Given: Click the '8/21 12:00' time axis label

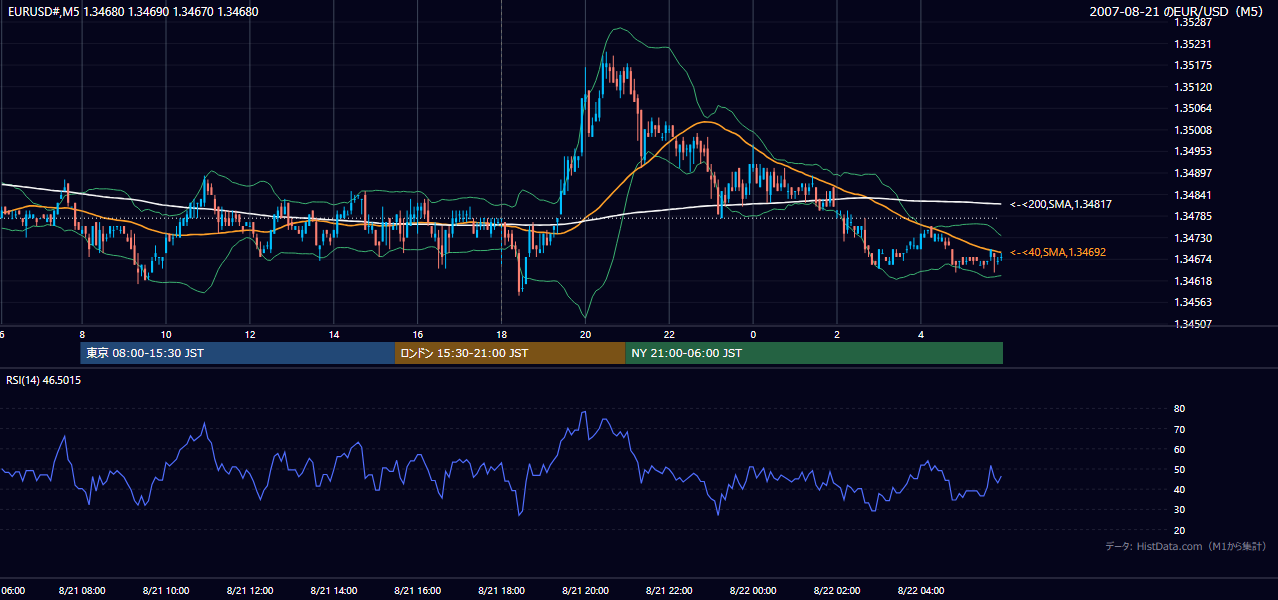Looking at the screenshot, I should coord(250,591).
